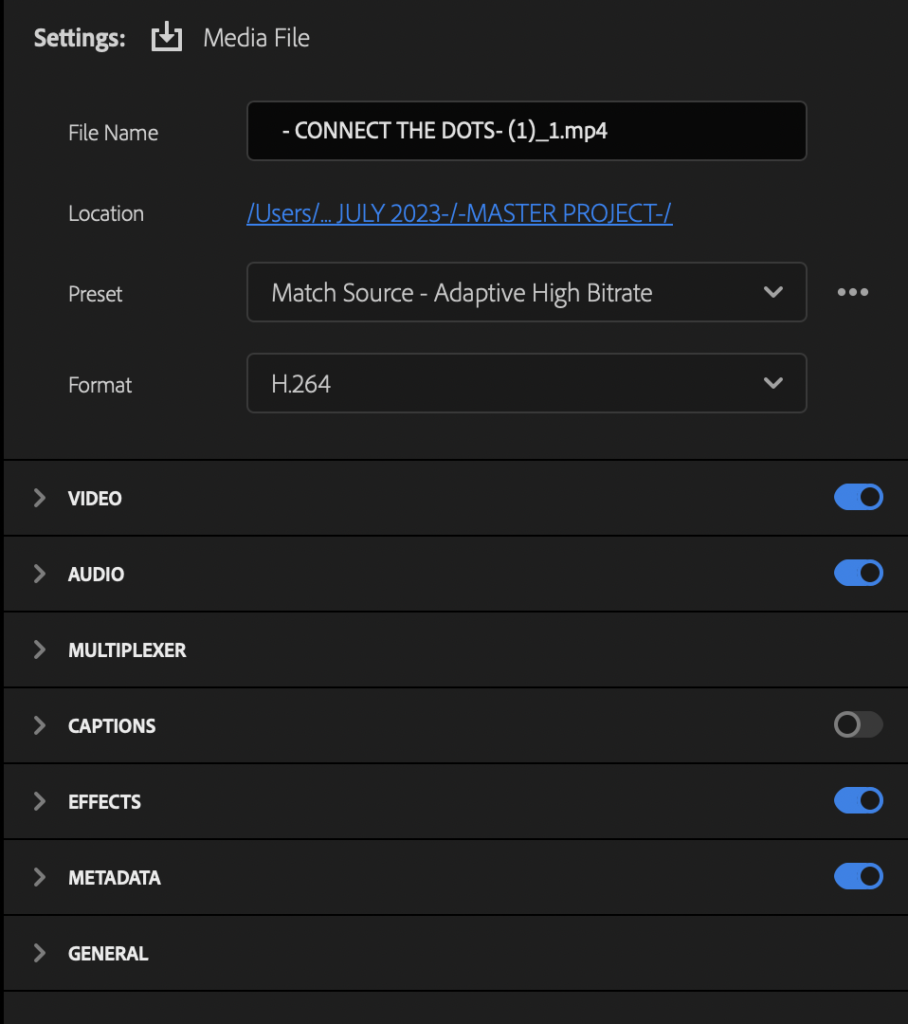Click the Media File export icon
The width and height of the screenshot is (908, 1024).
pos(167,37)
